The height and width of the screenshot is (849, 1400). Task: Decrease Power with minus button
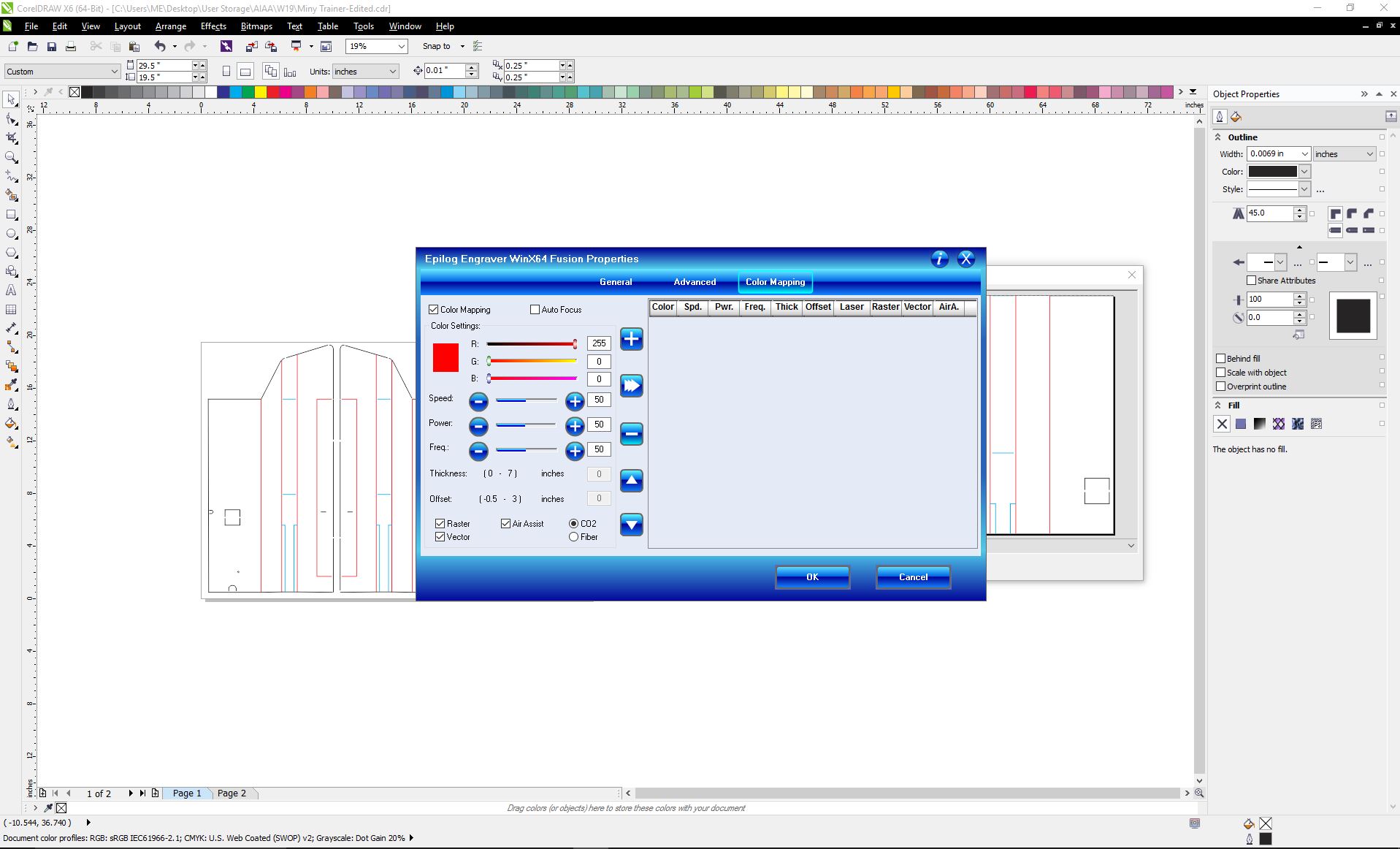[478, 426]
